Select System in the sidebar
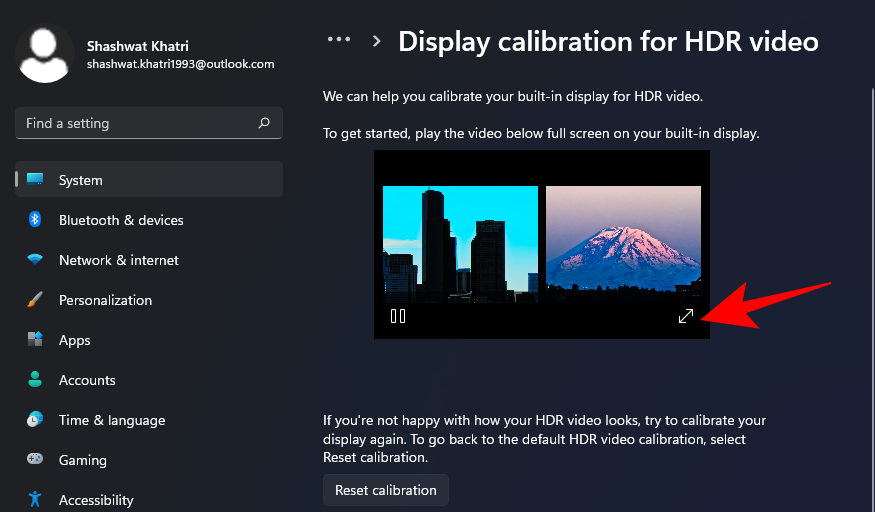The image size is (875, 512). click(80, 180)
